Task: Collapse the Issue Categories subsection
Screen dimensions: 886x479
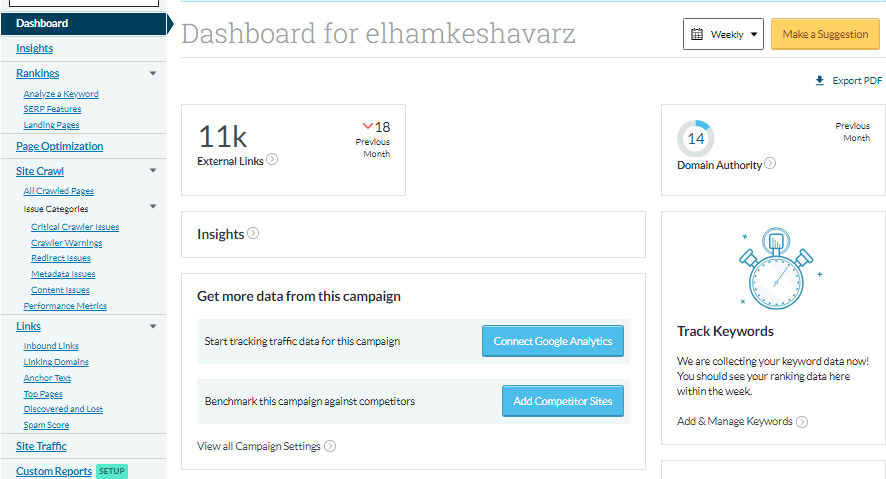Action: [x=153, y=207]
